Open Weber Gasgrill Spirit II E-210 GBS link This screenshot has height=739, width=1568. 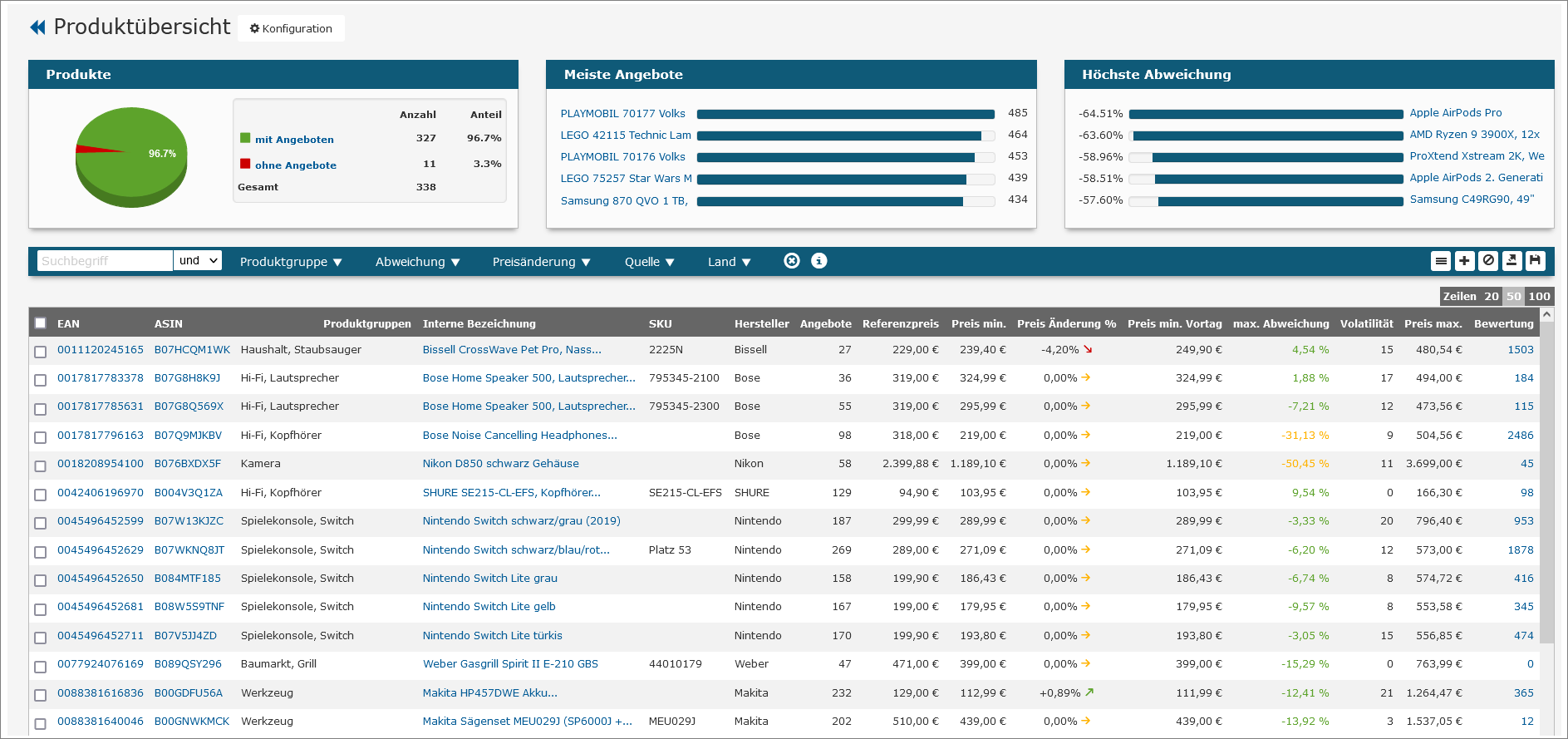point(509,664)
